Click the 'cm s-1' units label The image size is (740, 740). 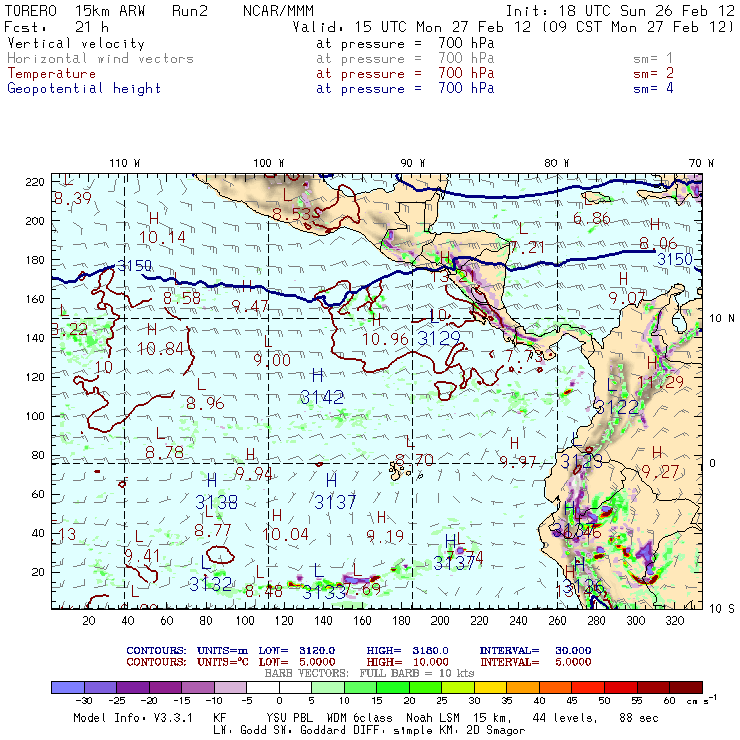[x=701, y=700]
